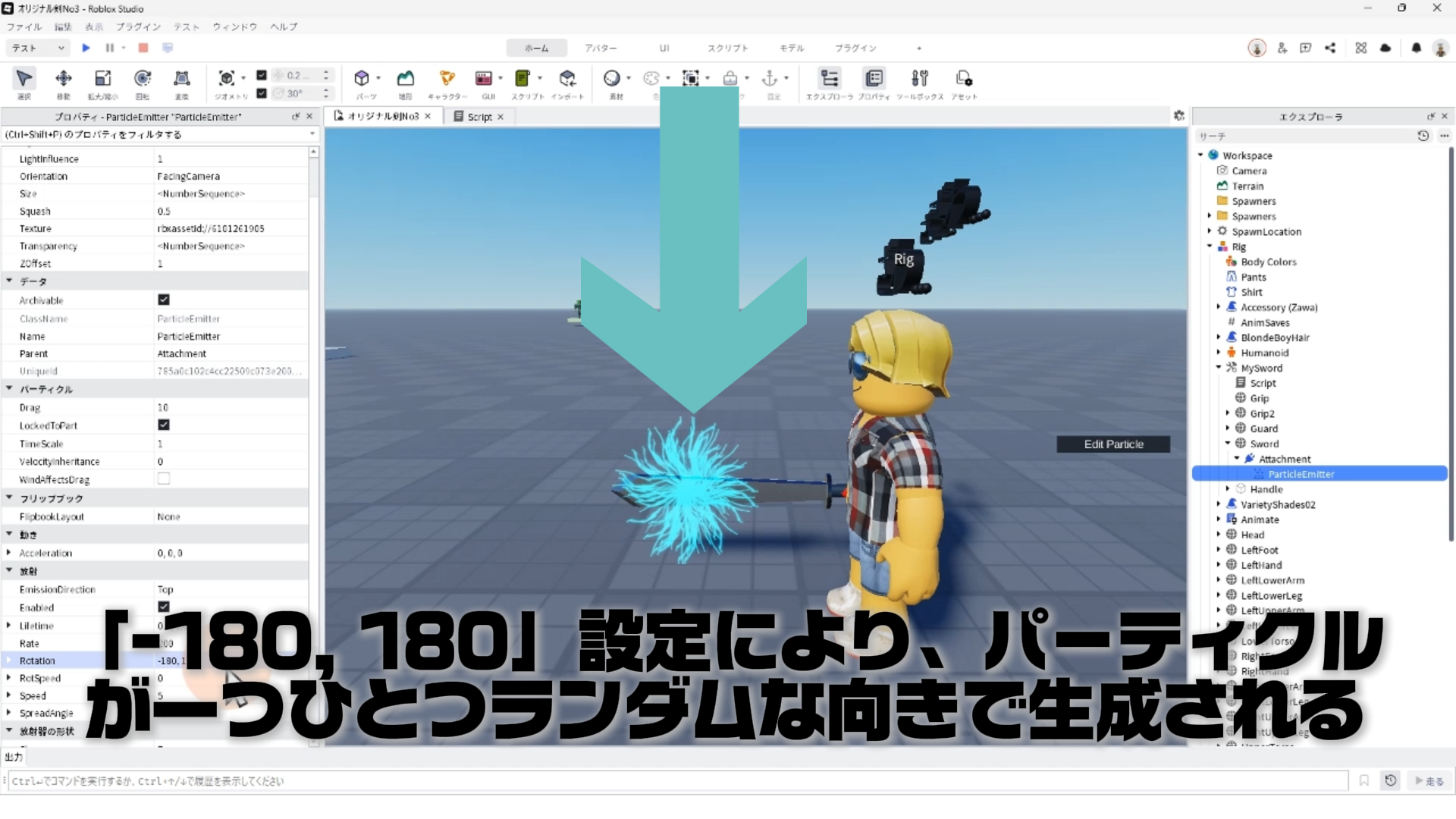
Task: Expand the Acceleration property row
Action: [x=9, y=553]
